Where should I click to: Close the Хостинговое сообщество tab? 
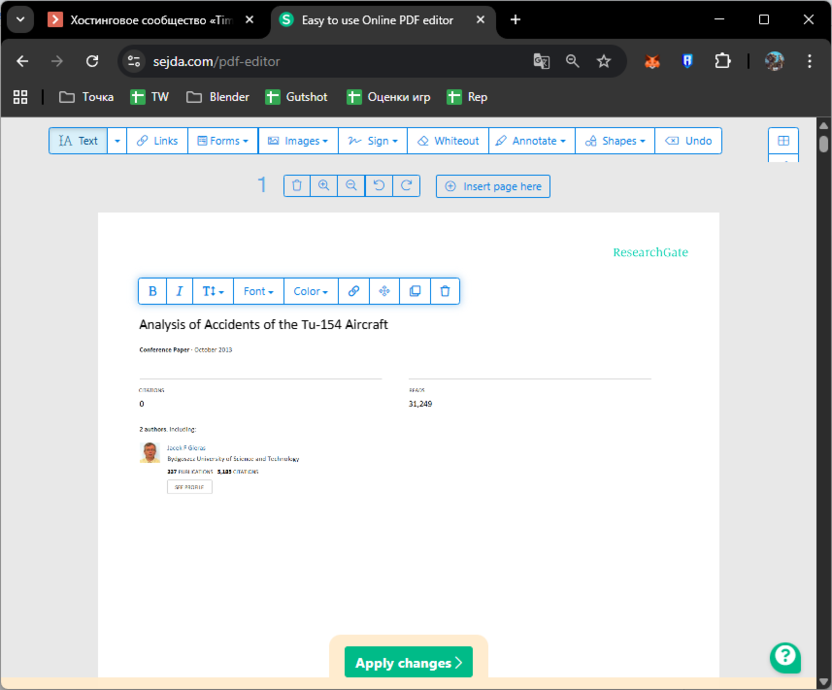click(x=249, y=20)
